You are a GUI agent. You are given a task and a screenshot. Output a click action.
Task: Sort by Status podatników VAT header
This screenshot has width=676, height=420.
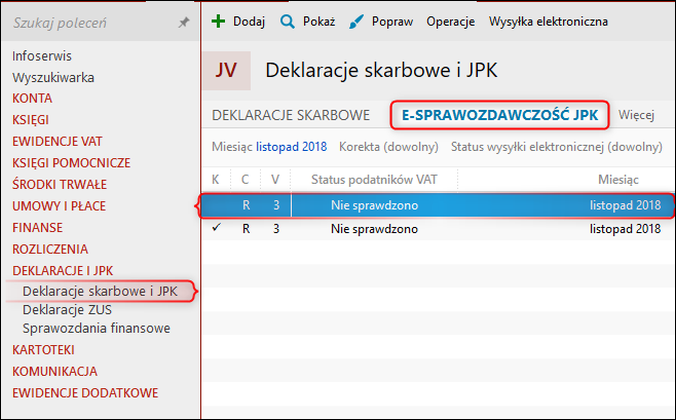[374, 179]
